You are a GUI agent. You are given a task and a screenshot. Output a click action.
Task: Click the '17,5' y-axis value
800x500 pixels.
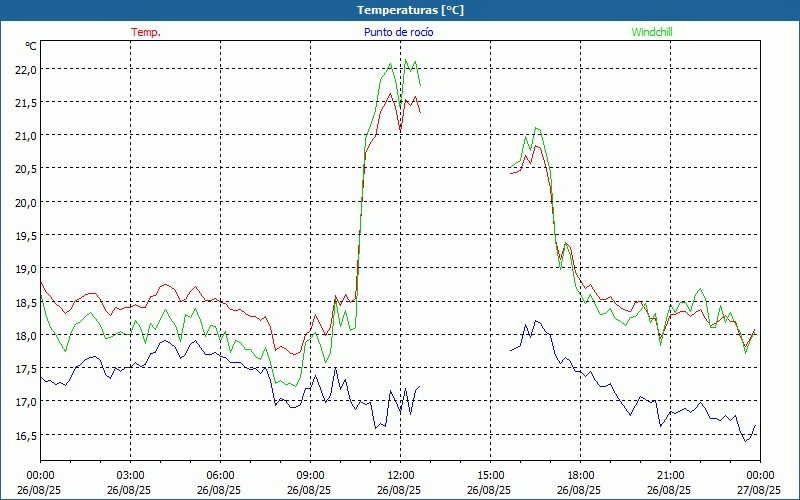26,369
